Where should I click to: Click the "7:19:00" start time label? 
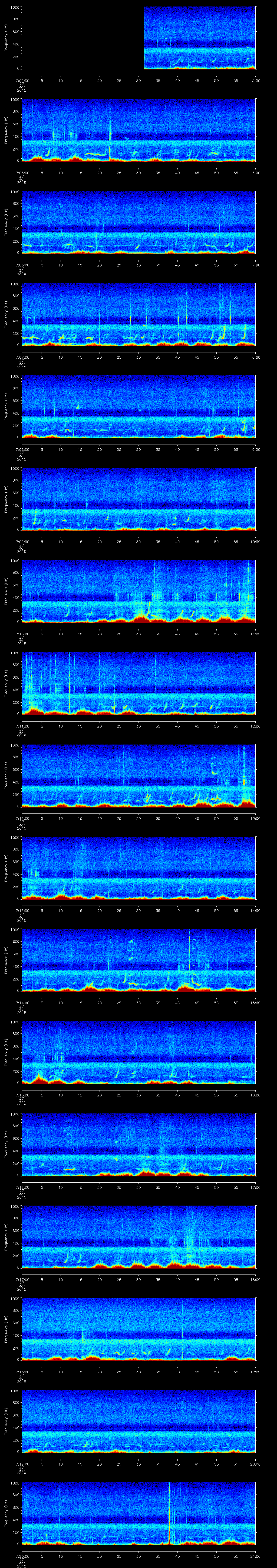point(22,1464)
